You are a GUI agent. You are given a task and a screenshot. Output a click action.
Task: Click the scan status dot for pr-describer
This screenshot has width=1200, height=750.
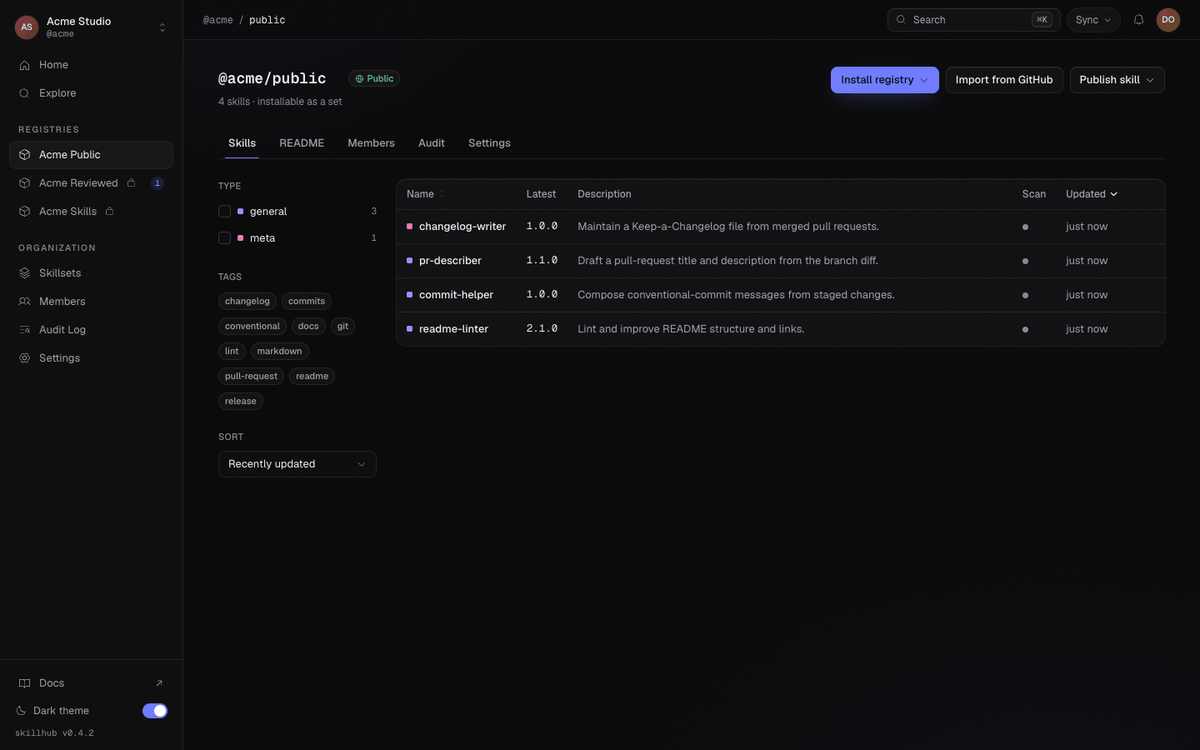1025,261
